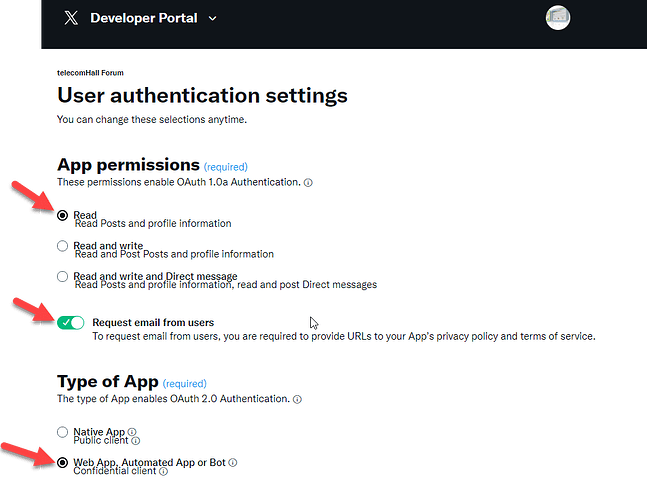
Task: Select the Native App radio button
Action: pyautogui.click(x=62, y=432)
